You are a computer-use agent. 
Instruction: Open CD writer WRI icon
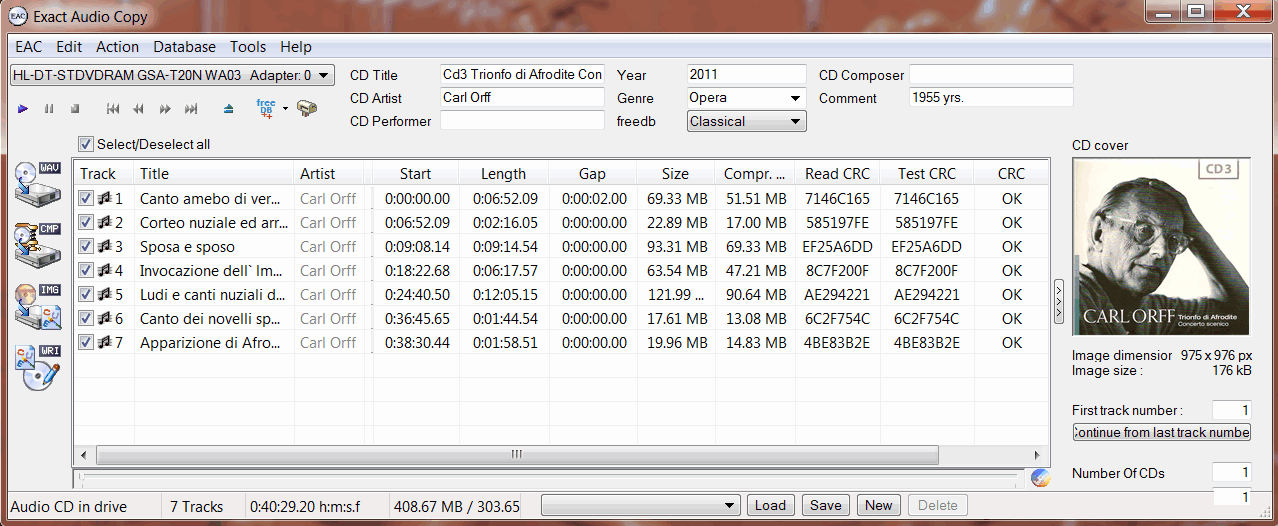[x=38, y=368]
